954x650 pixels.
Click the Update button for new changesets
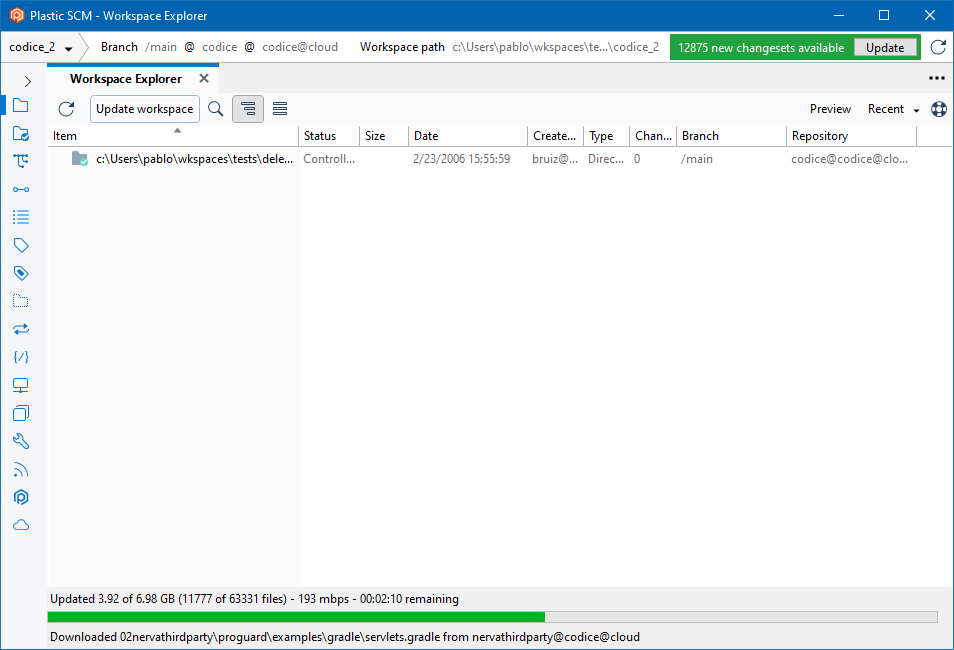click(x=886, y=46)
